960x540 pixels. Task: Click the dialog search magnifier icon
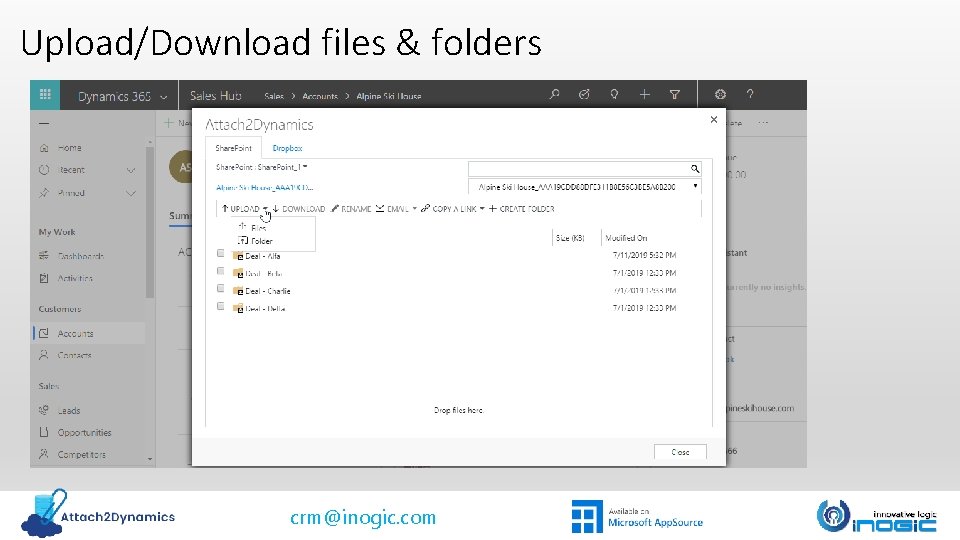pyautogui.click(x=695, y=168)
